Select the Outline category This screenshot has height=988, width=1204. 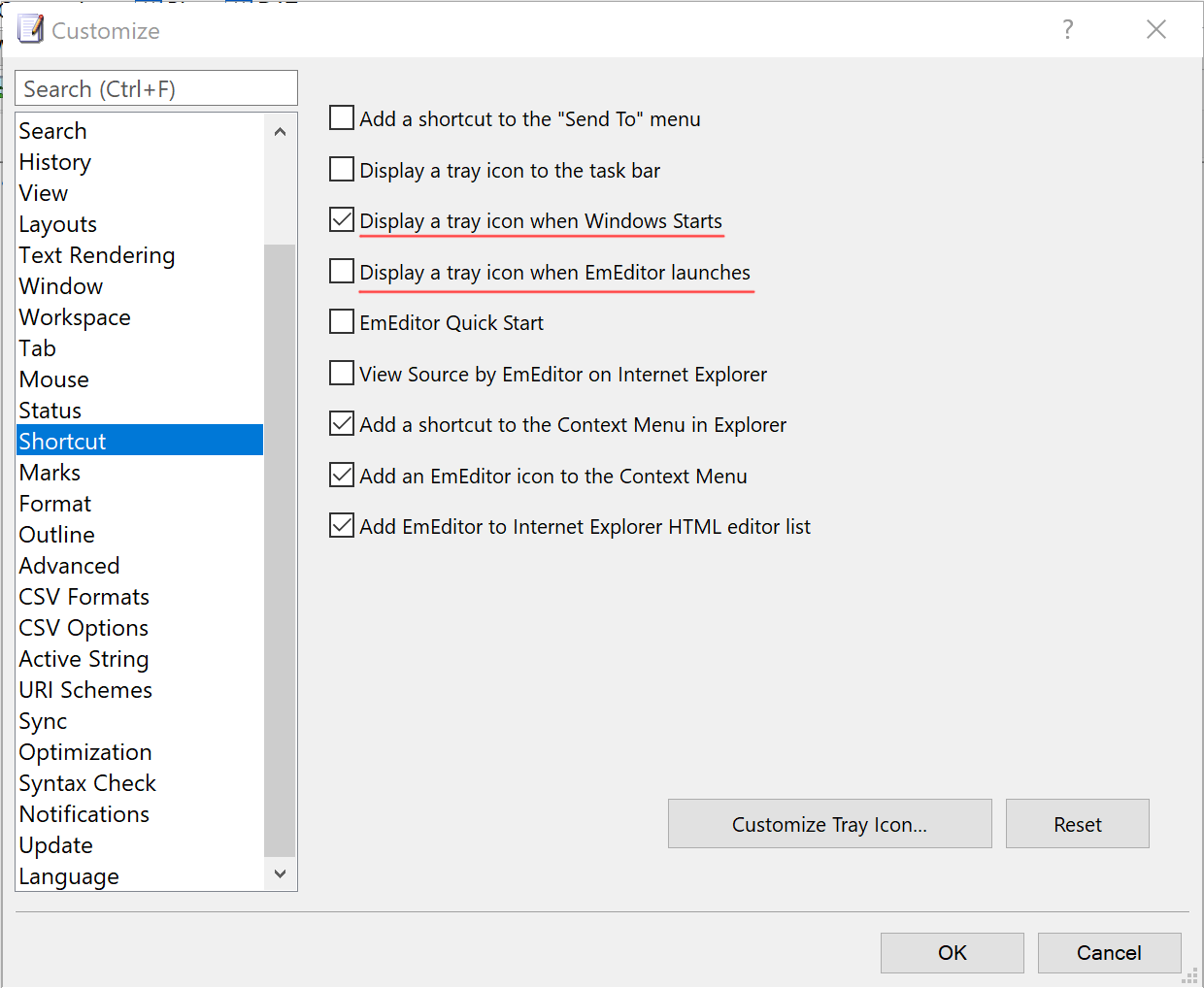[140, 535]
